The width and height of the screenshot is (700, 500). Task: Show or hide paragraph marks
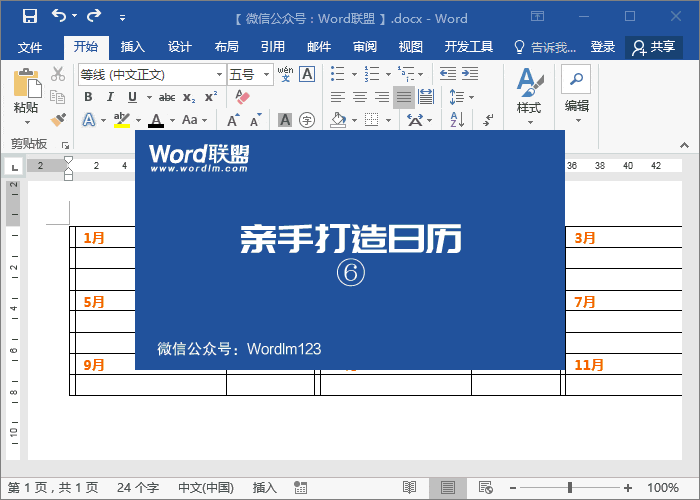488,120
